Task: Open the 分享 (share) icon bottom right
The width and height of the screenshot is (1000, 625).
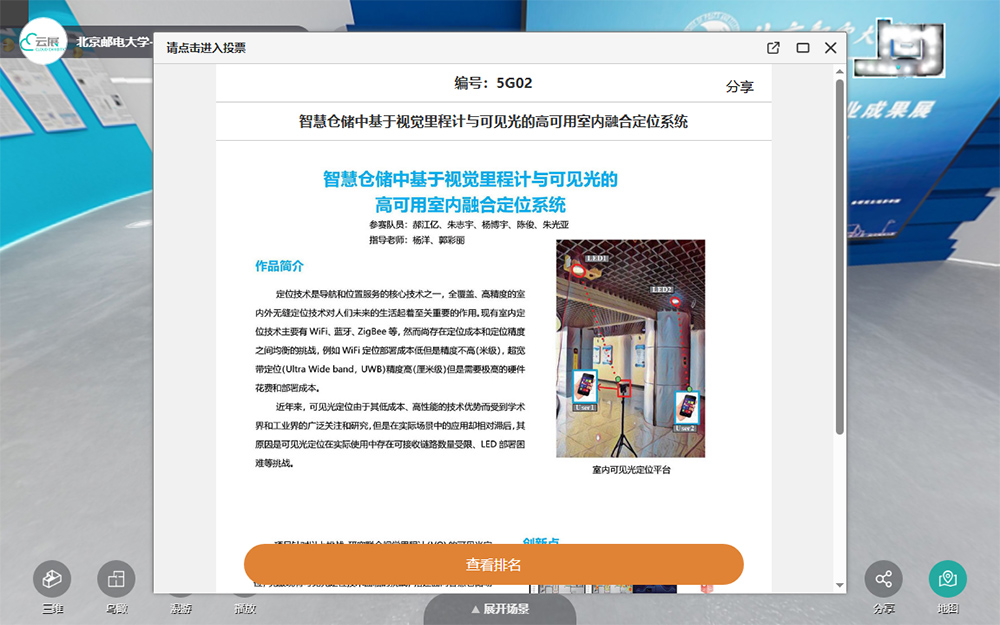Action: [885, 577]
